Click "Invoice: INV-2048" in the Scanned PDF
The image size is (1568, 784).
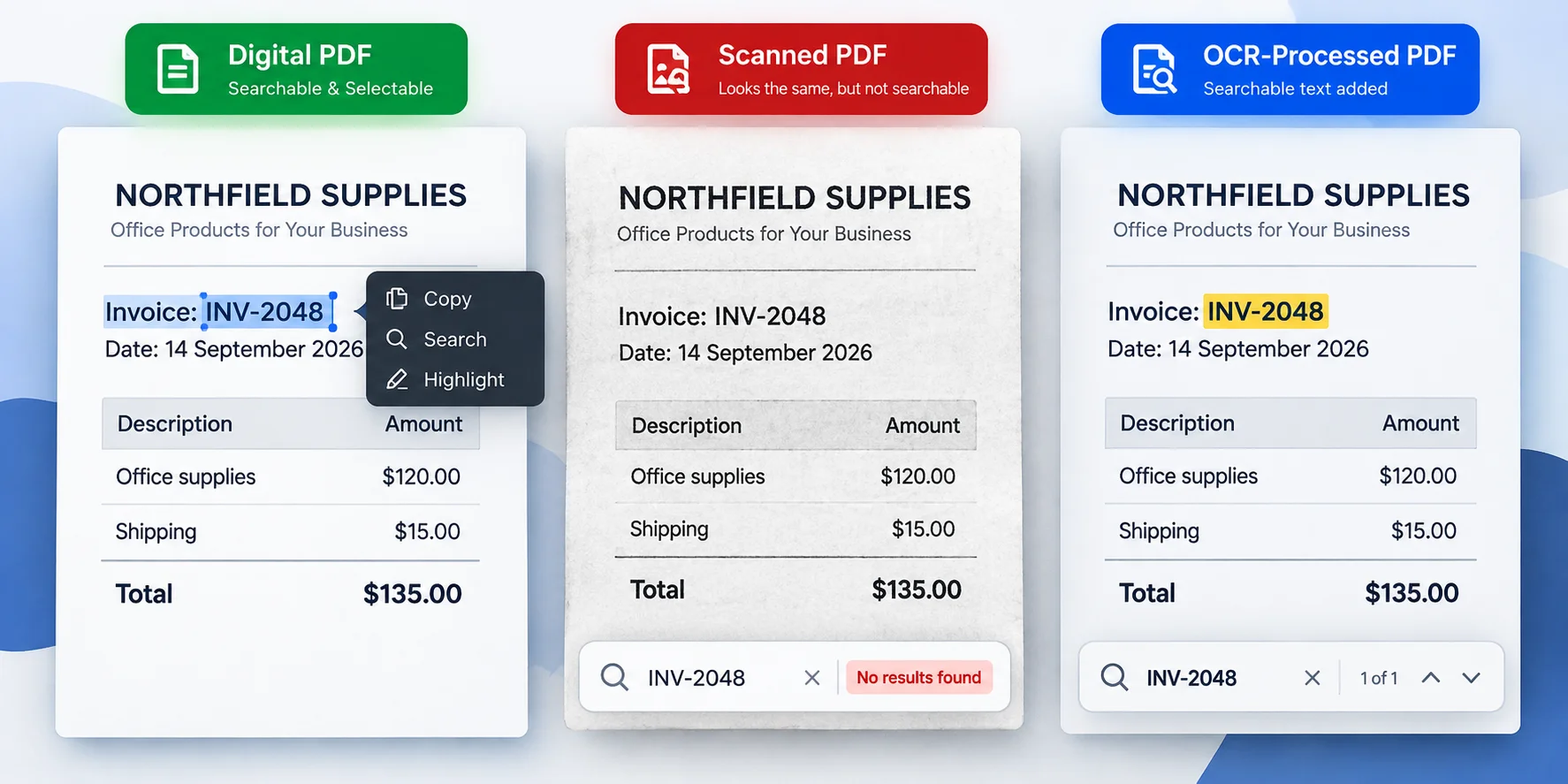point(721,316)
